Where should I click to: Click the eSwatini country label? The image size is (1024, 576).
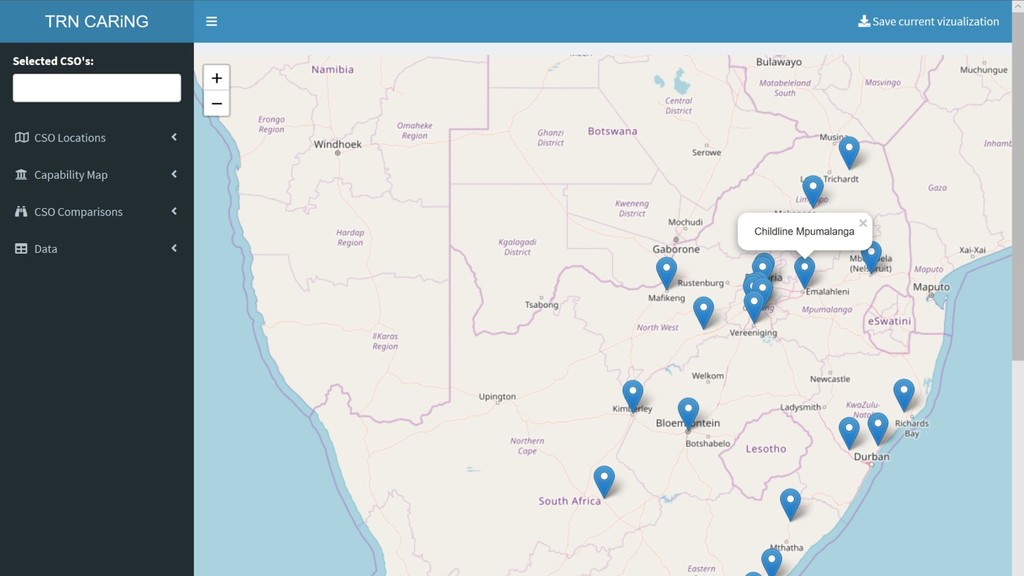pos(889,321)
